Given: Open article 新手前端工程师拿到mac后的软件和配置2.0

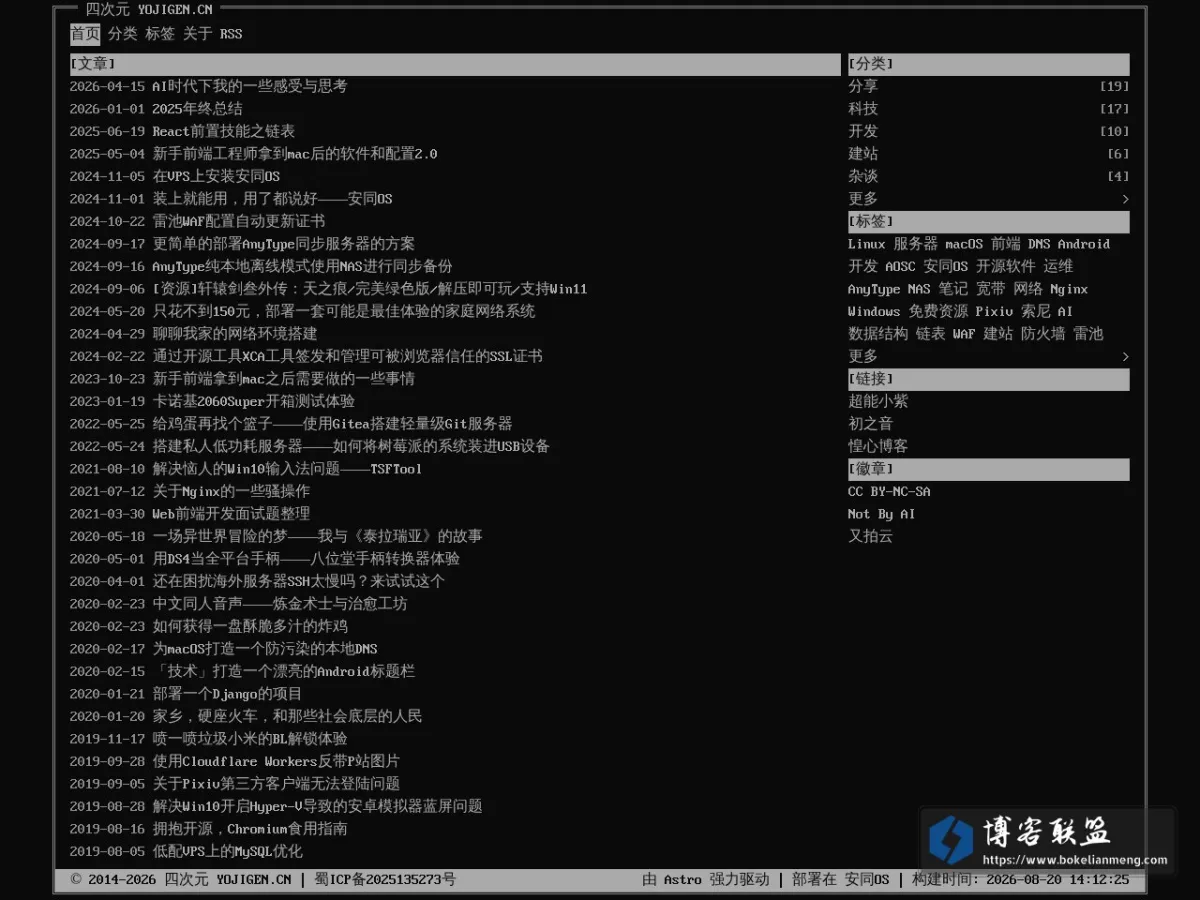Looking at the screenshot, I should click(295, 154).
